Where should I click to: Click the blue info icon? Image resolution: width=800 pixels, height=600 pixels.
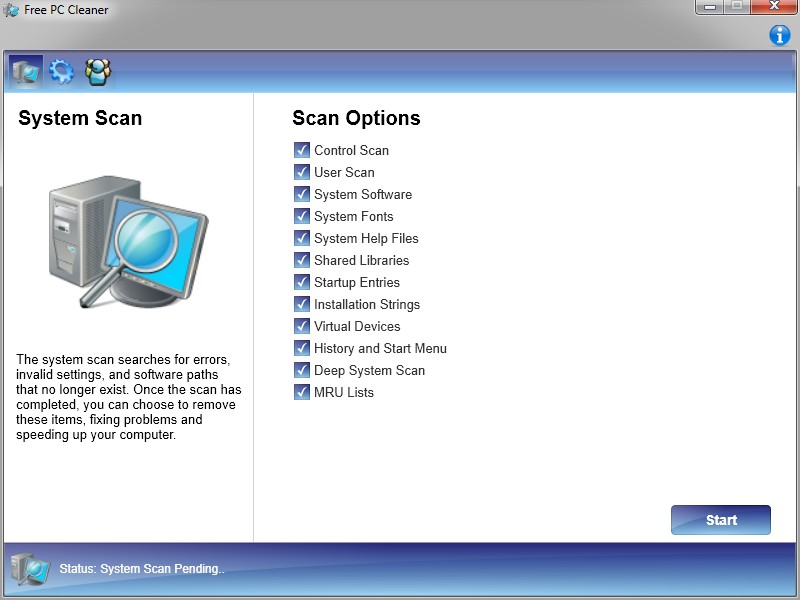[780, 35]
